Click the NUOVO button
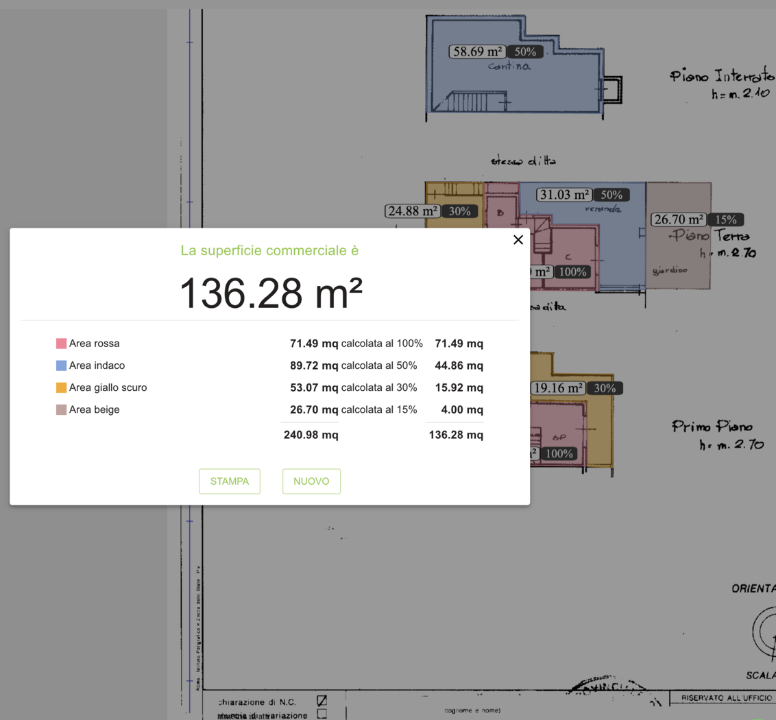The height and width of the screenshot is (720, 776). [311, 481]
